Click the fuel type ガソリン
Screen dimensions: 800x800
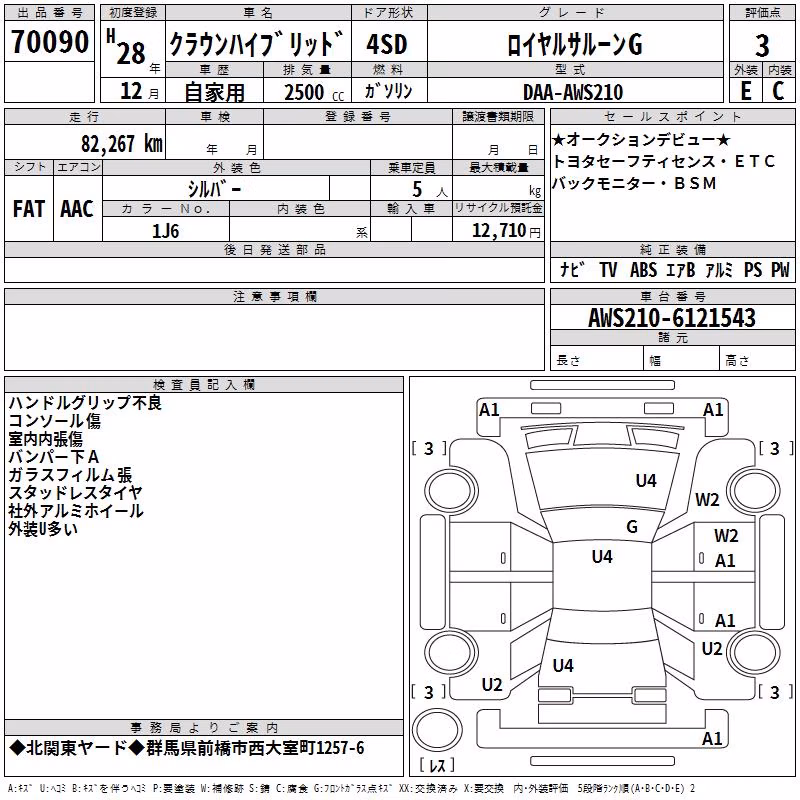(388, 91)
